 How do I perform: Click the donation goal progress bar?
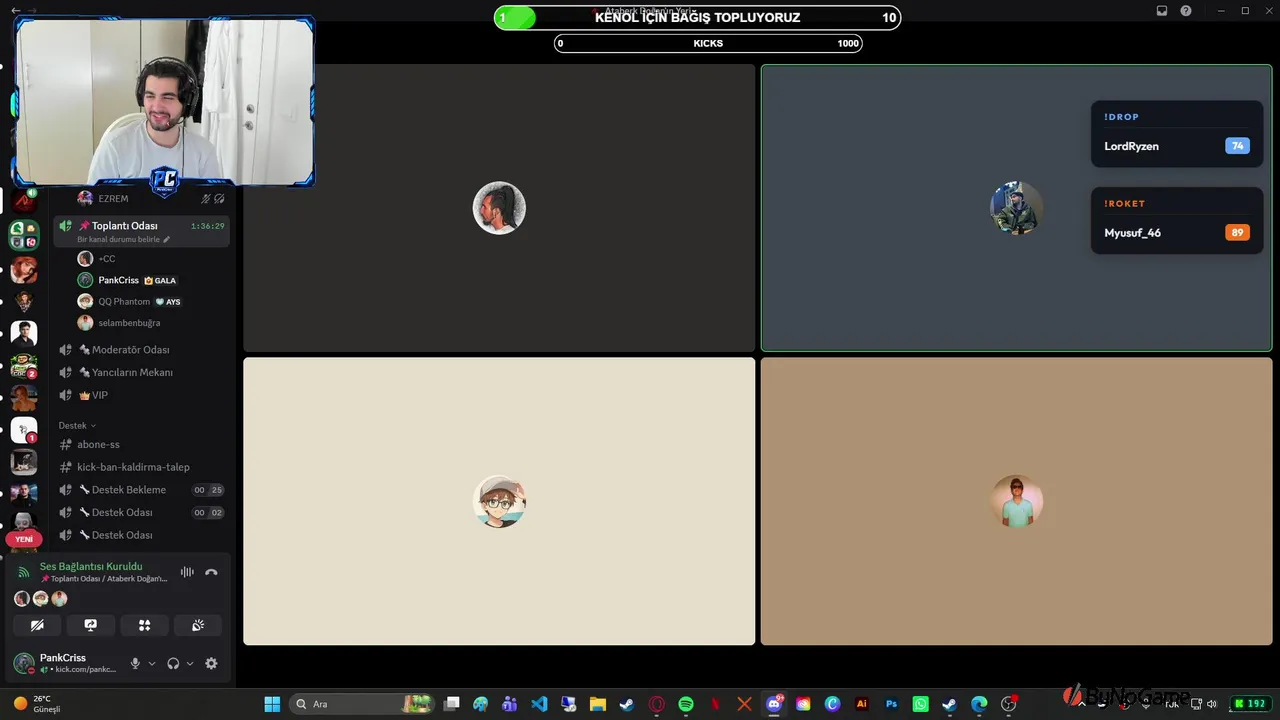click(697, 17)
